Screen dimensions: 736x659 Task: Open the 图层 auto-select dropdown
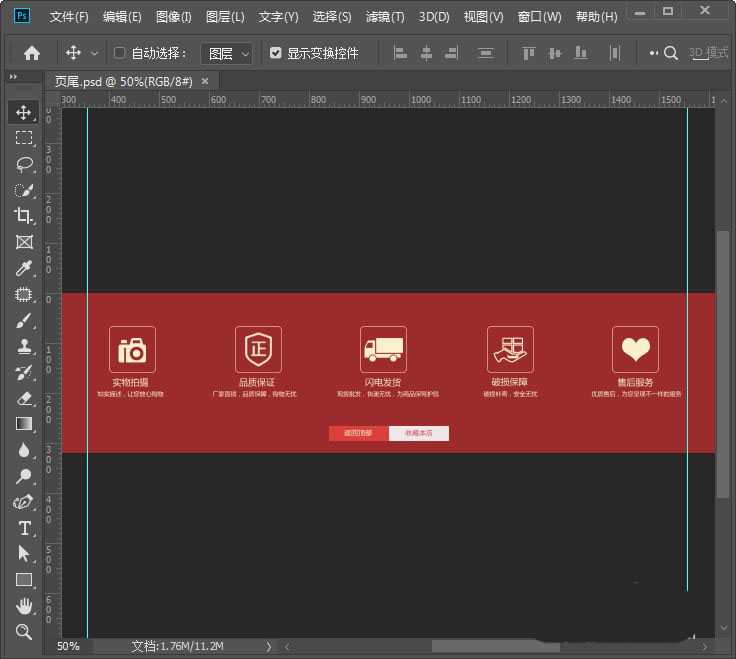[x=226, y=53]
